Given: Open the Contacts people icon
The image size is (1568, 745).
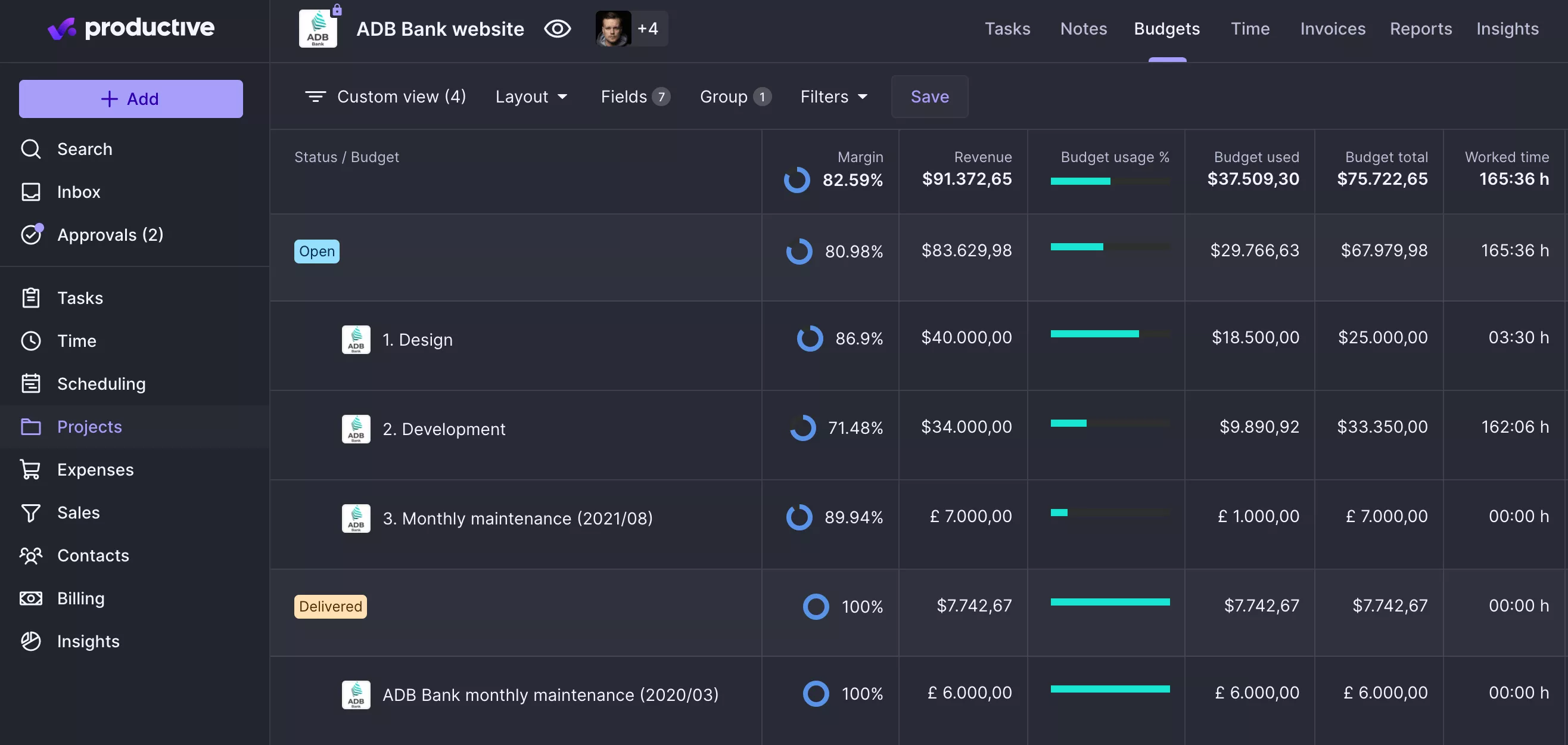Looking at the screenshot, I should [30, 555].
